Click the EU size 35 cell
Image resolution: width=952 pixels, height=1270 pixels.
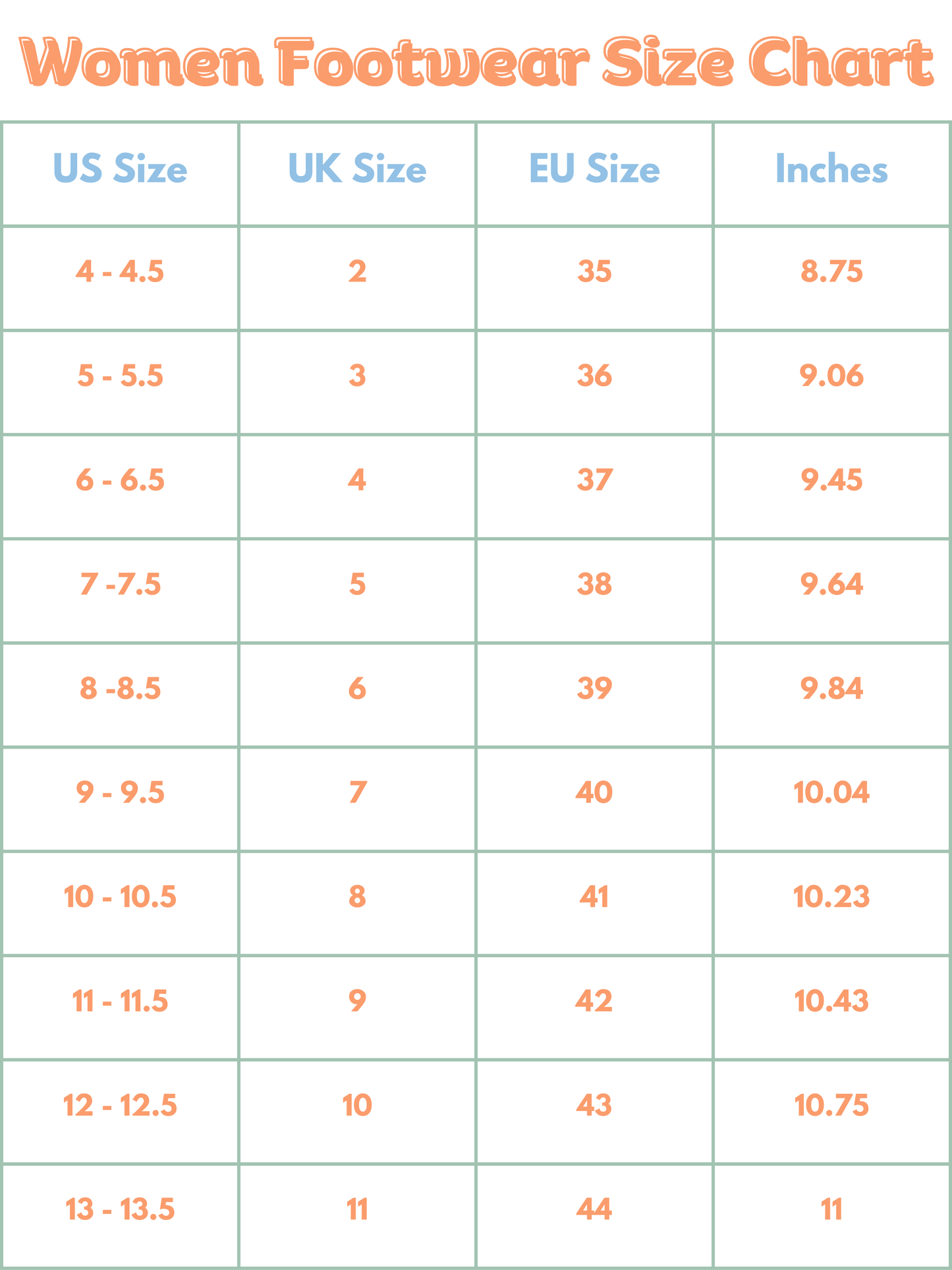tap(594, 272)
